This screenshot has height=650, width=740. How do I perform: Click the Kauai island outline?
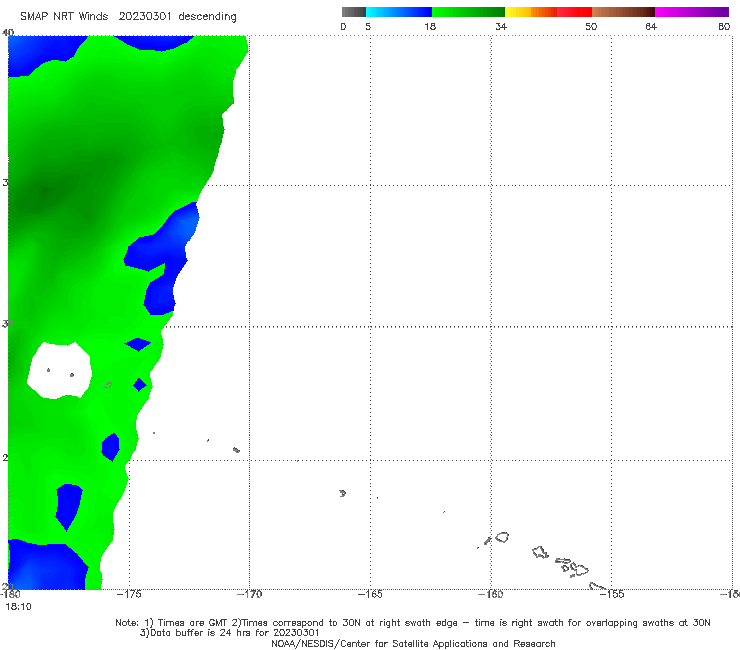pyautogui.click(x=502, y=537)
